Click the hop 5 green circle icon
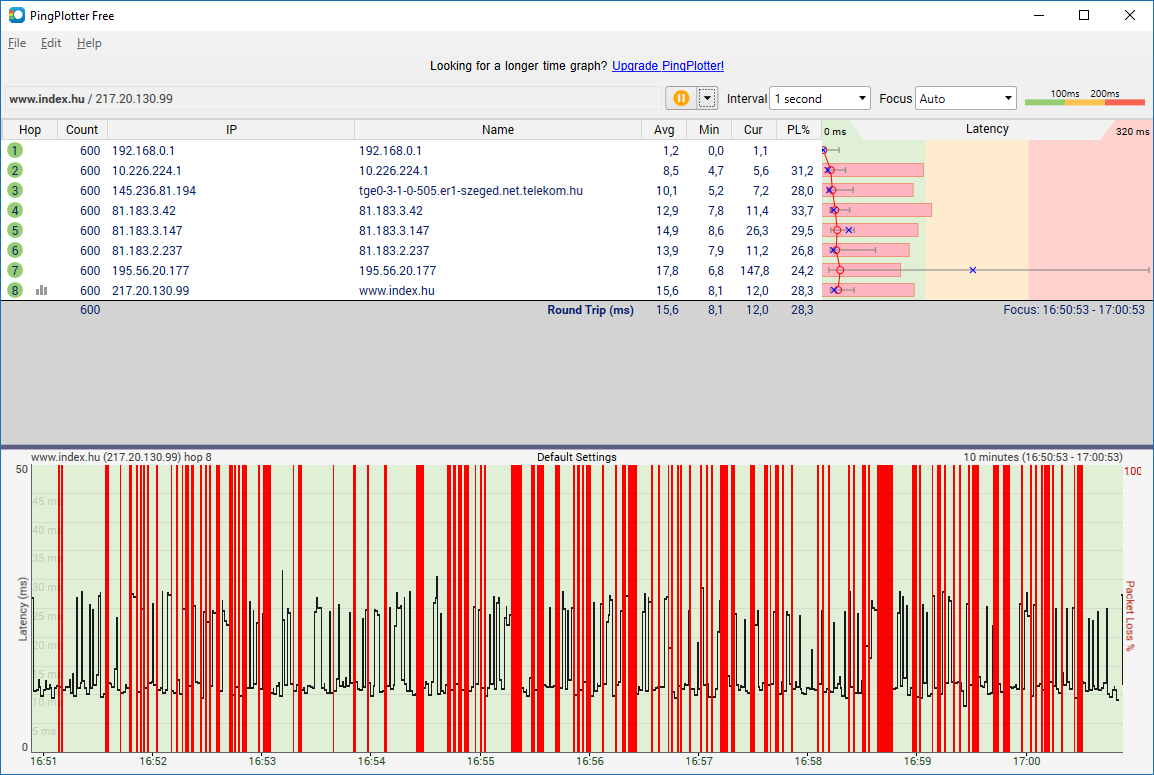This screenshot has height=775, width=1154. click(x=15, y=230)
